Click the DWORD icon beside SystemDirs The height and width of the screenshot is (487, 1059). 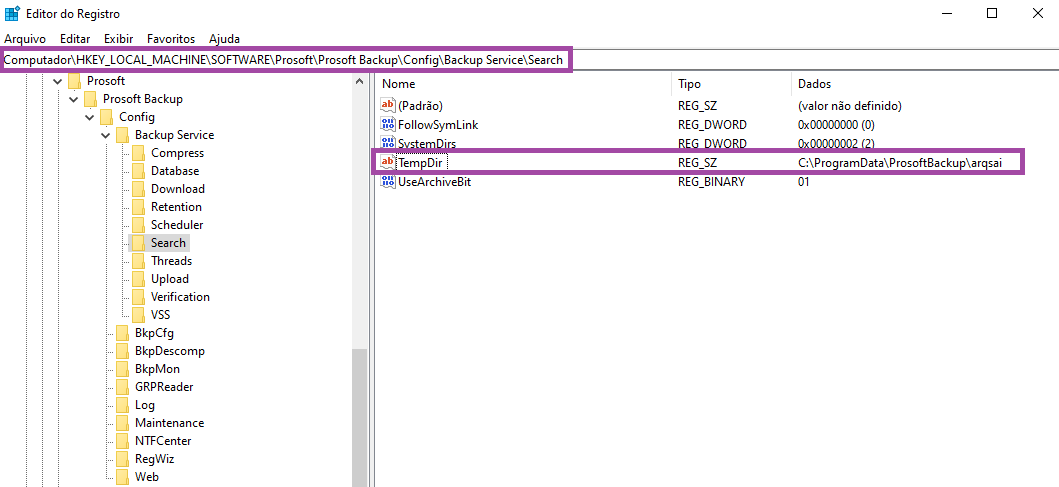point(388,143)
